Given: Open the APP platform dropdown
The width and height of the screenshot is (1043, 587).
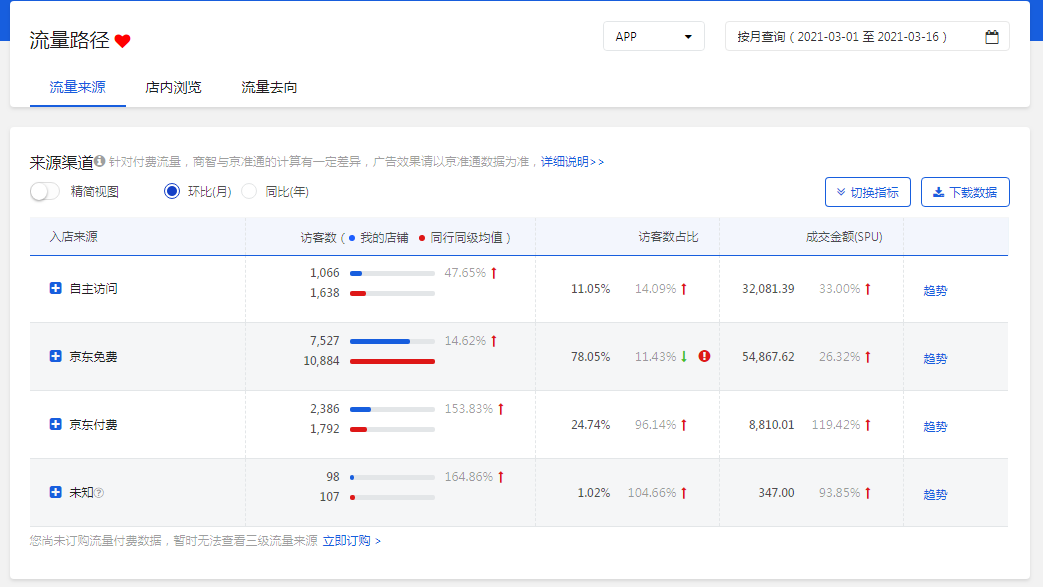Looking at the screenshot, I should [653, 37].
